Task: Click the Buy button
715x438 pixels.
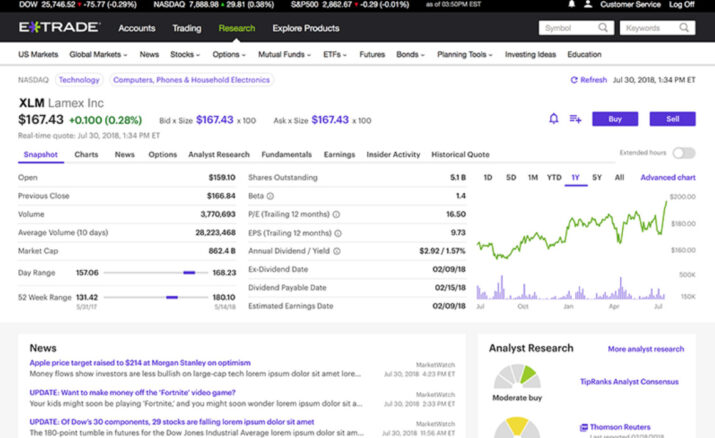Action: [615, 119]
